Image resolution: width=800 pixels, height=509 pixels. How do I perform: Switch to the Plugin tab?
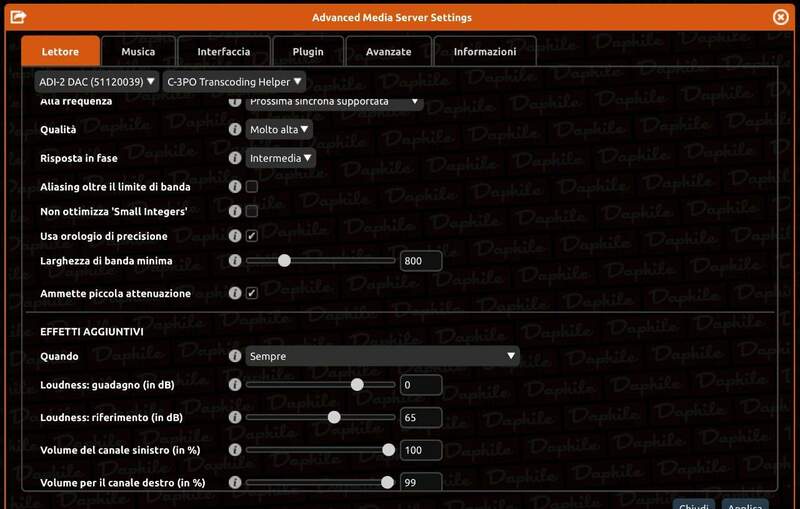pos(308,51)
